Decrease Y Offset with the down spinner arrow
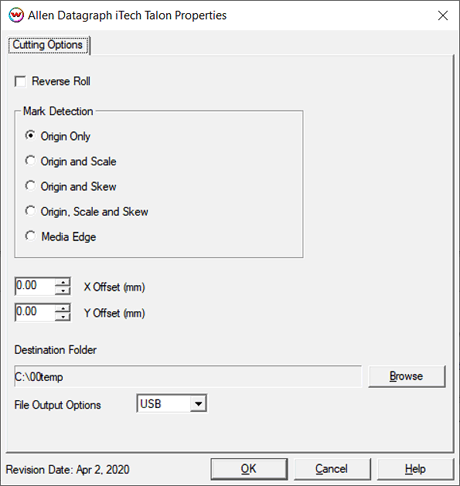This screenshot has height=486, width=460. pyautogui.click(x=63, y=317)
